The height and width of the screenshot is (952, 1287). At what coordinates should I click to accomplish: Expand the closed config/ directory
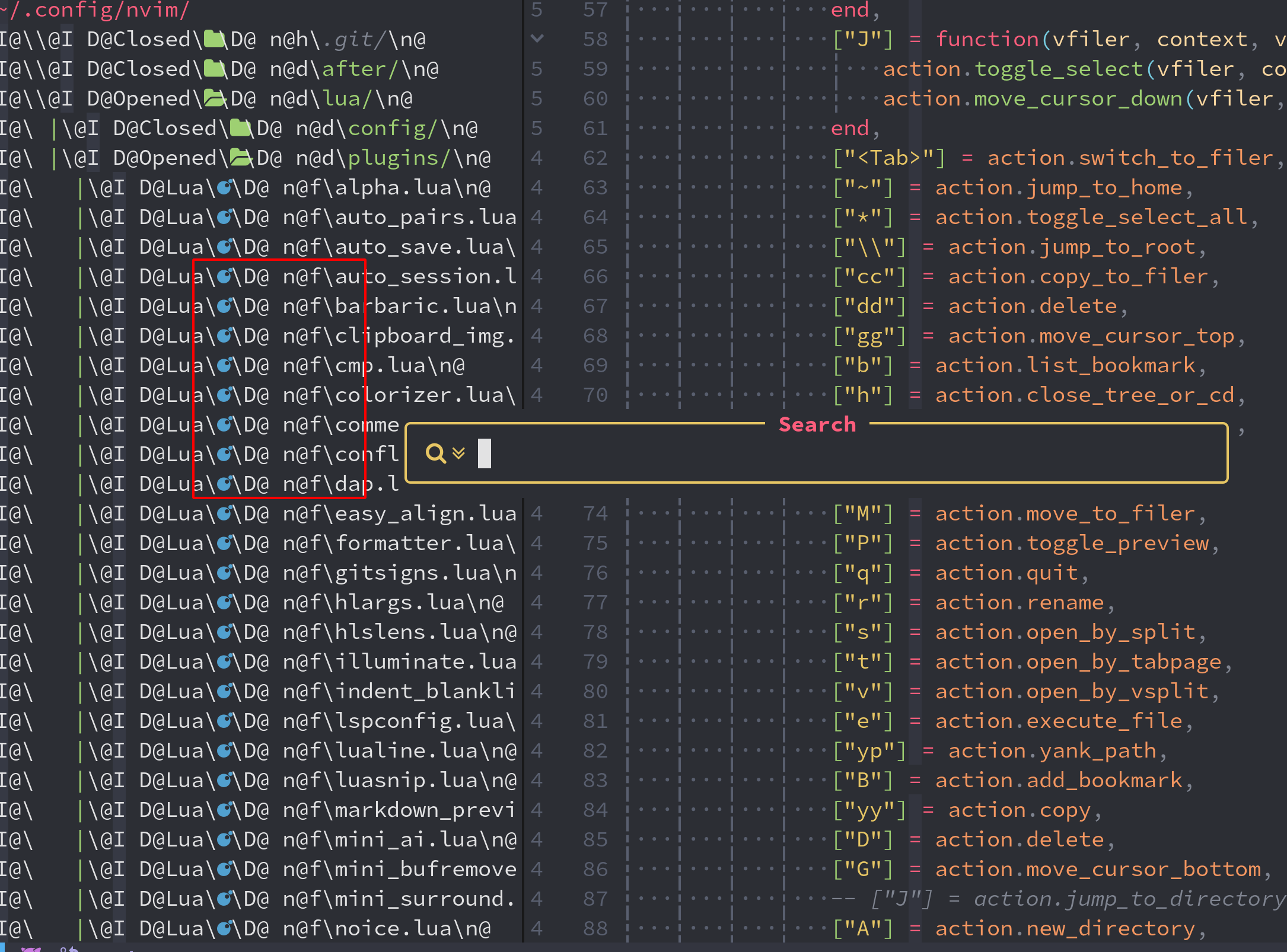240,127
